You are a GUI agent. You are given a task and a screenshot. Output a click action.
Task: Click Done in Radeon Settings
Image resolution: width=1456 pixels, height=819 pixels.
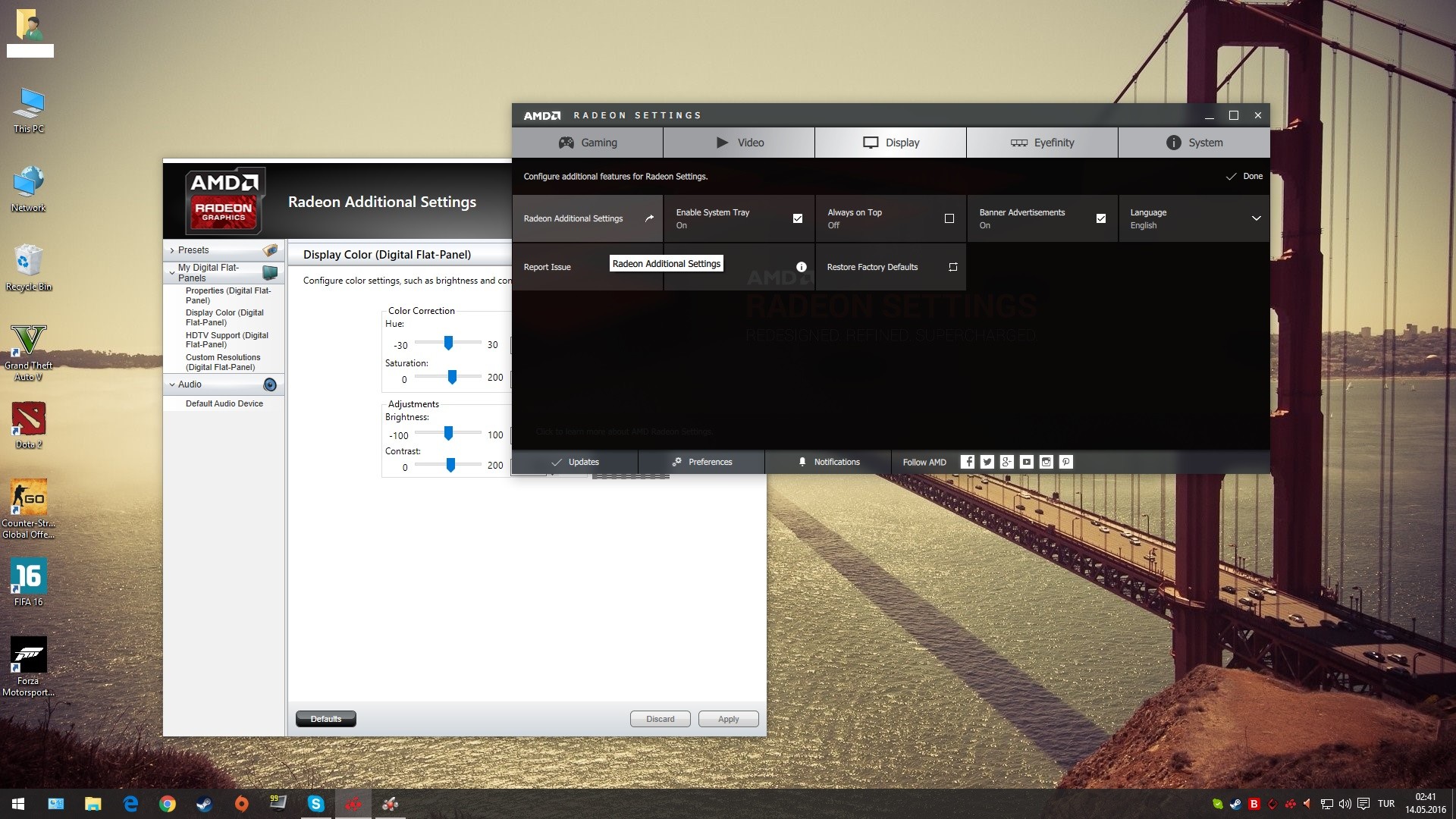point(1244,176)
